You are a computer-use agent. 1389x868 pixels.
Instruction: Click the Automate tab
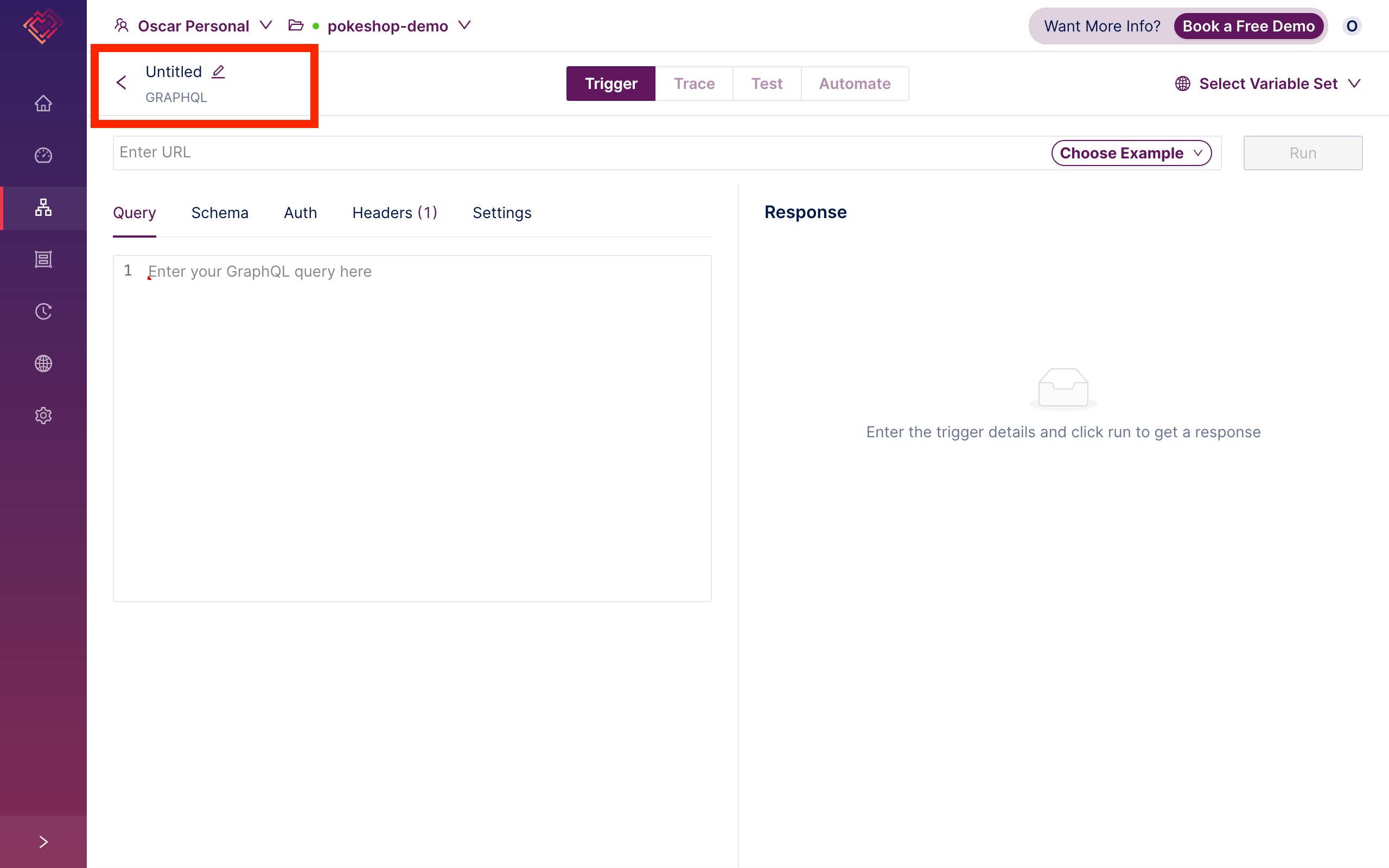click(x=855, y=83)
